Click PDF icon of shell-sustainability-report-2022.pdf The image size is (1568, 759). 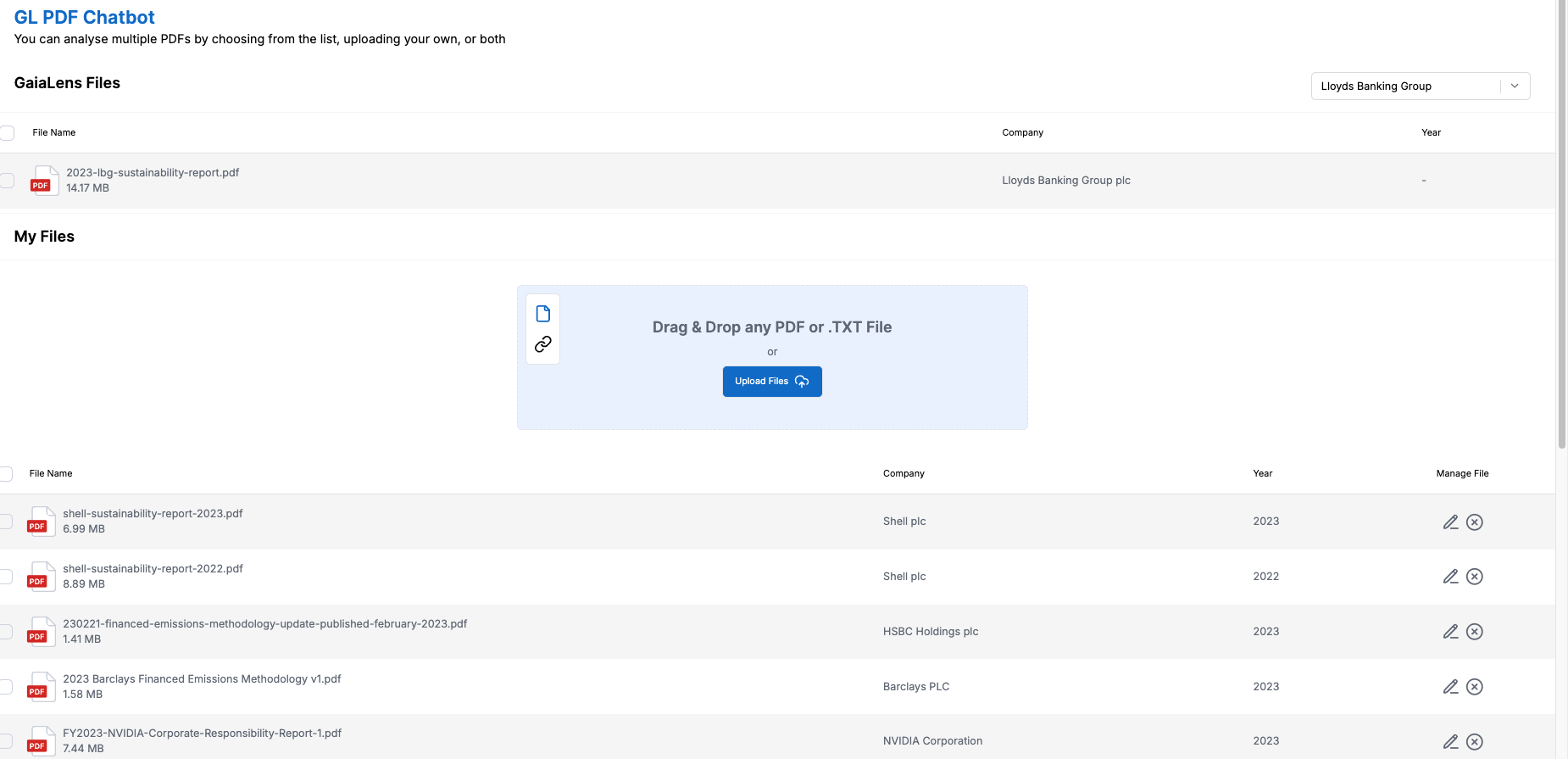point(41,576)
